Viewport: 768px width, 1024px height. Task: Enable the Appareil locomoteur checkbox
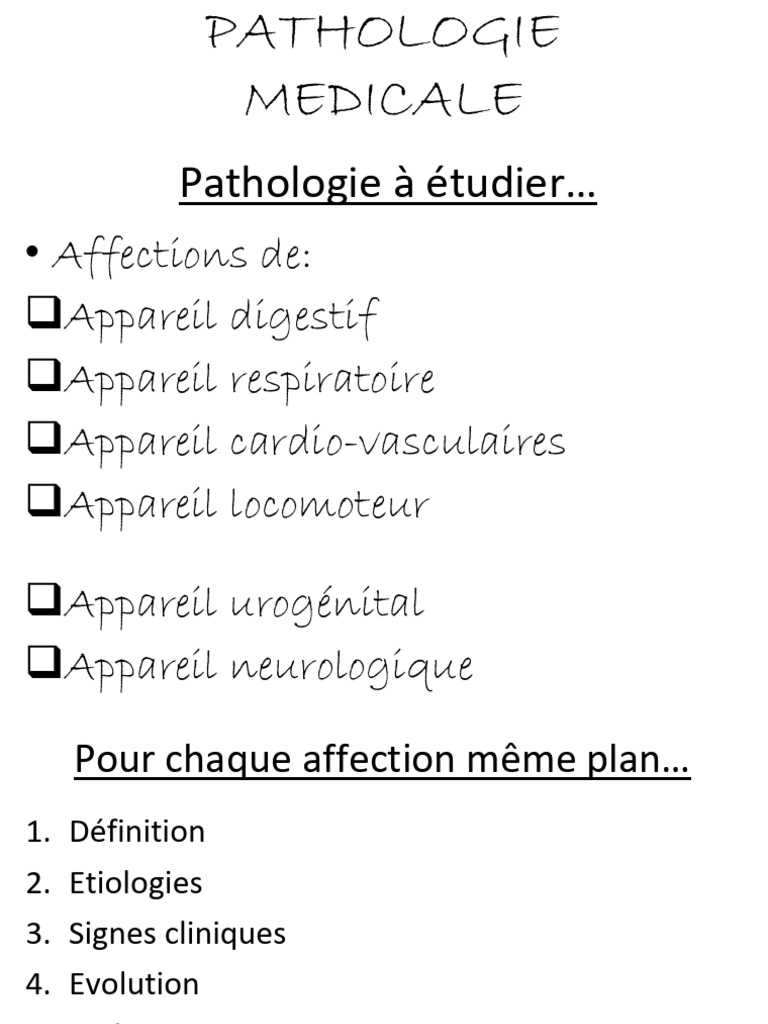43,500
